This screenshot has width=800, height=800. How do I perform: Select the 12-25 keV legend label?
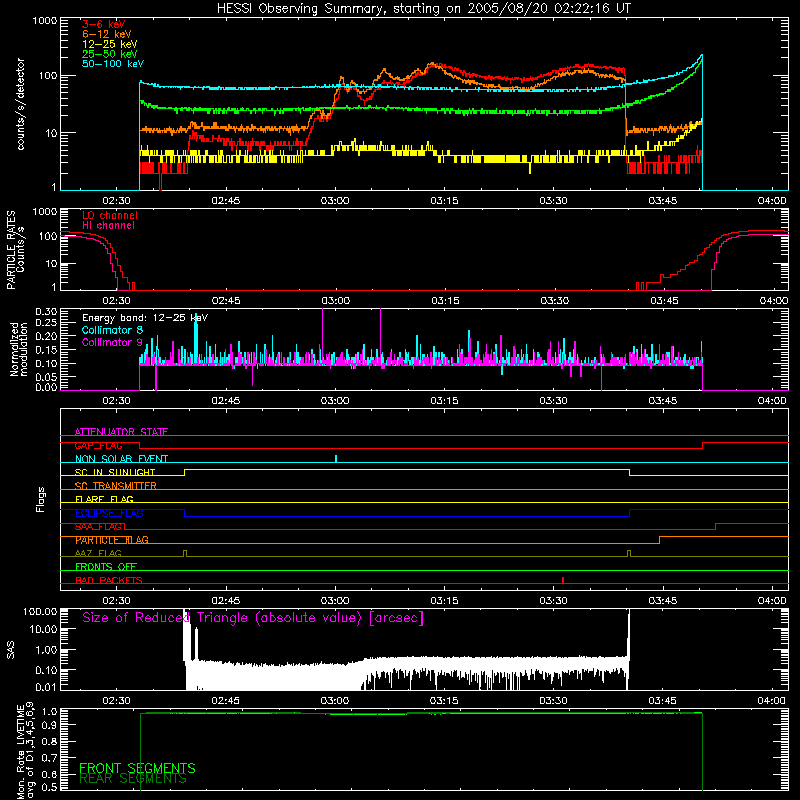click(110, 44)
